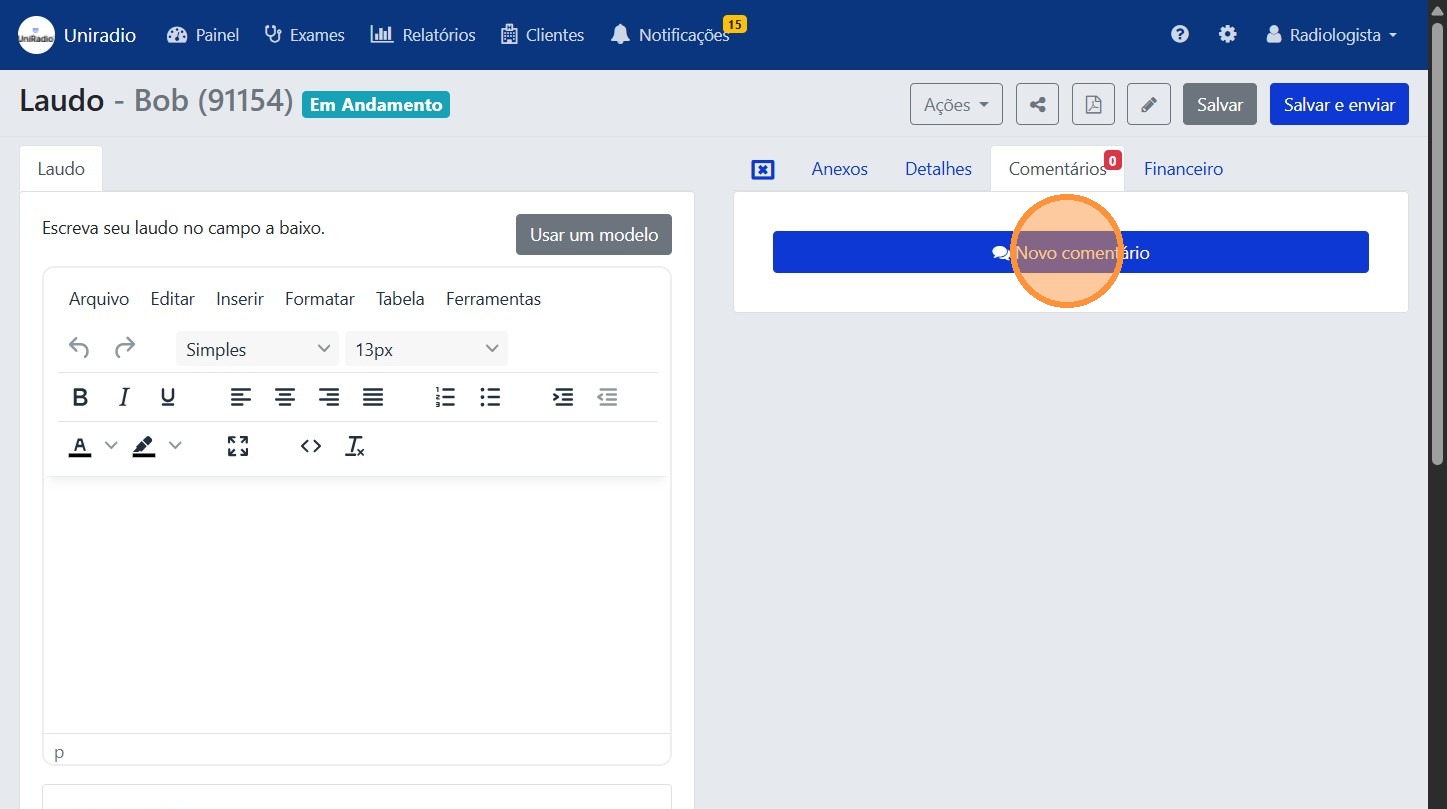Click the Usar um modelo button
The image size is (1447, 809).
pos(593,235)
